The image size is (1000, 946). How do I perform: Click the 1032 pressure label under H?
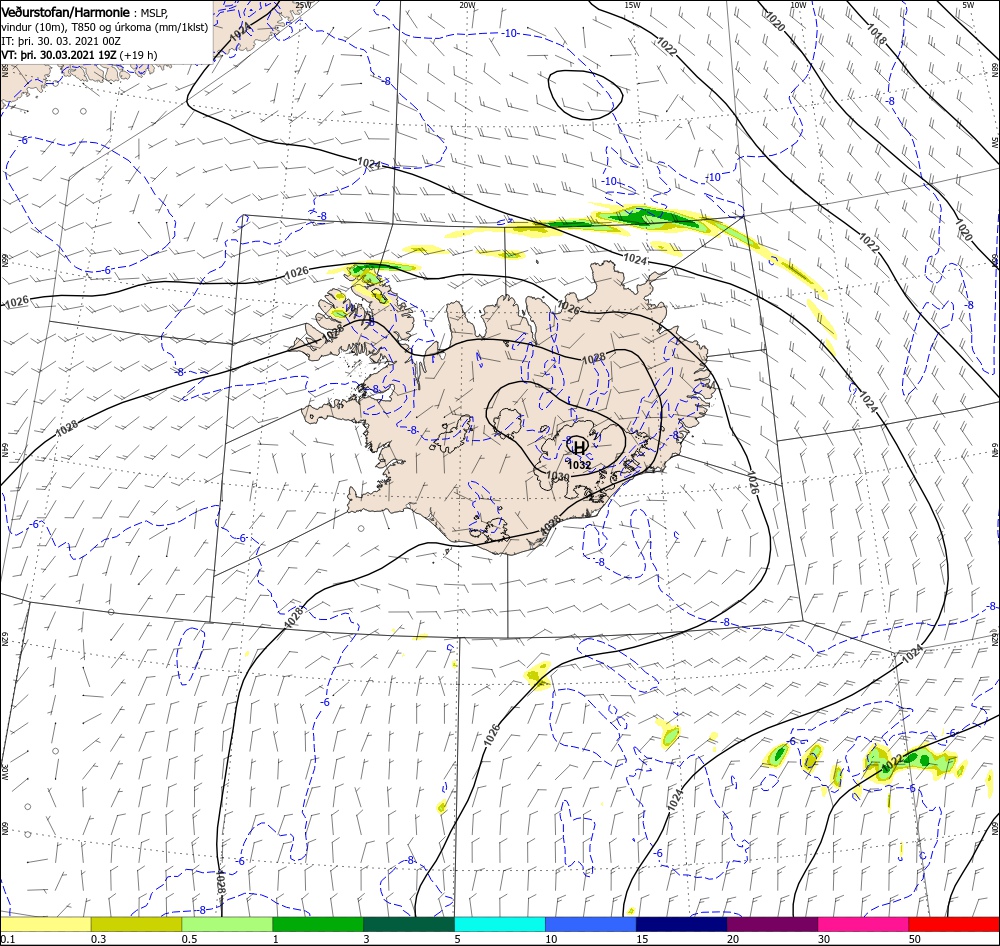click(x=578, y=465)
